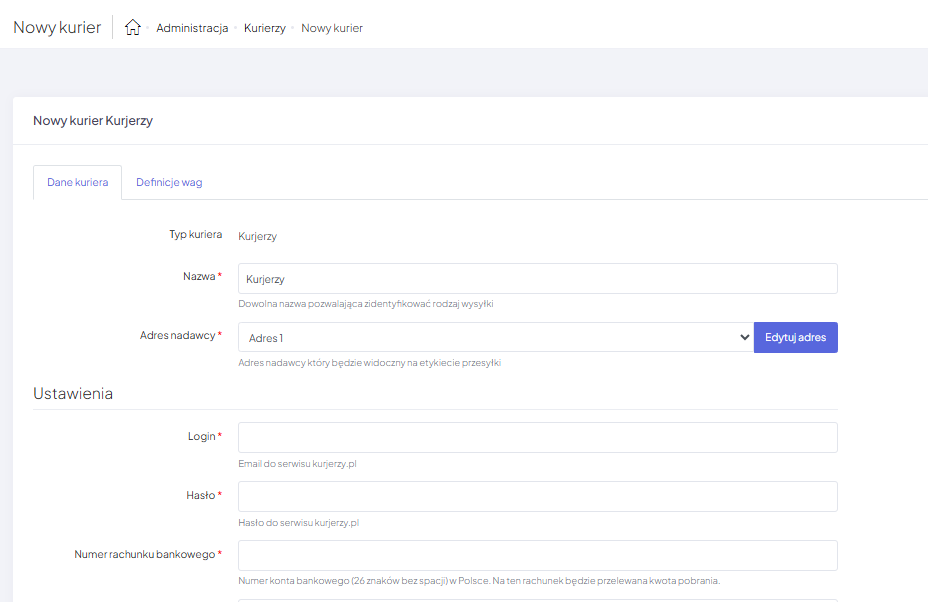Click the hint 'Adres nadawcy który będzie widoczny'
The height and width of the screenshot is (602, 928).
pos(369,363)
